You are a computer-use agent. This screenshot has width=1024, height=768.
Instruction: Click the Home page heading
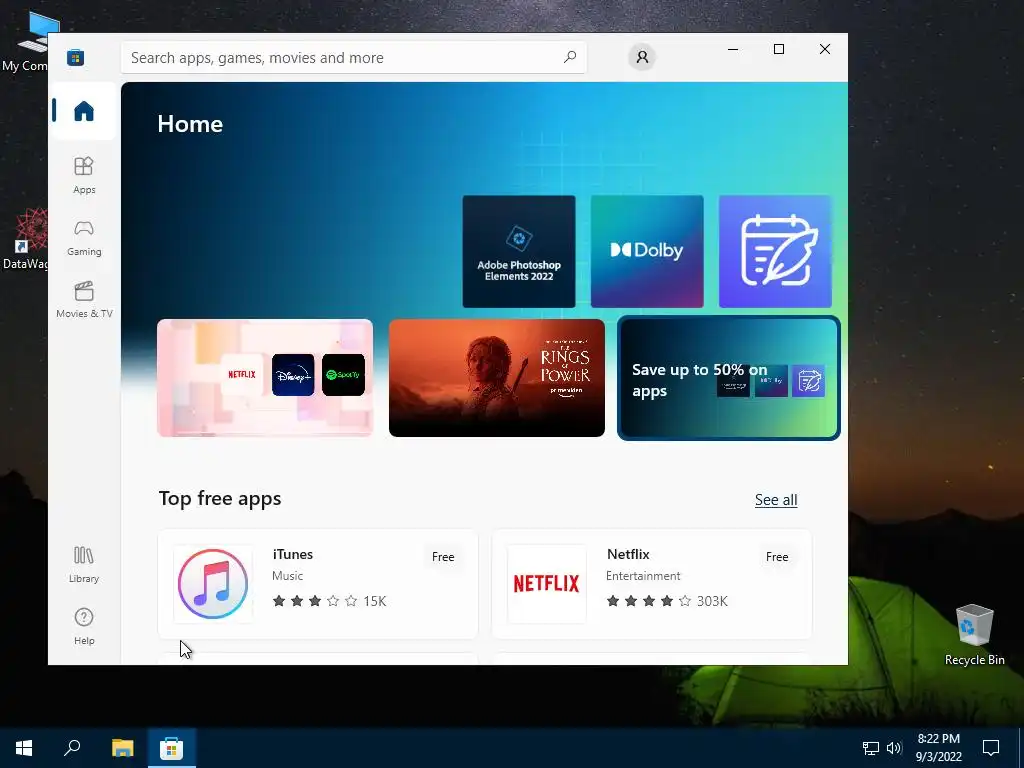tap(190, 124)
